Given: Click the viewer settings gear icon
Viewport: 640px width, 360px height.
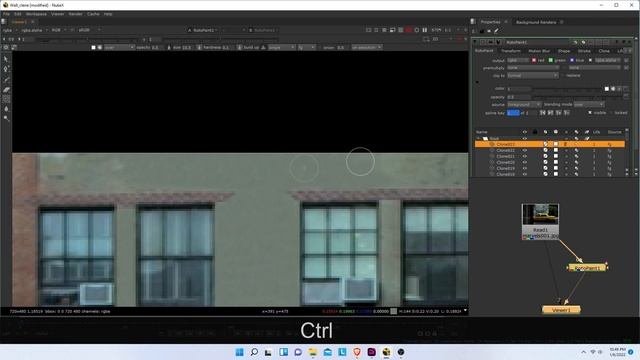Looking at the screenshot, I should pos(6,47).
